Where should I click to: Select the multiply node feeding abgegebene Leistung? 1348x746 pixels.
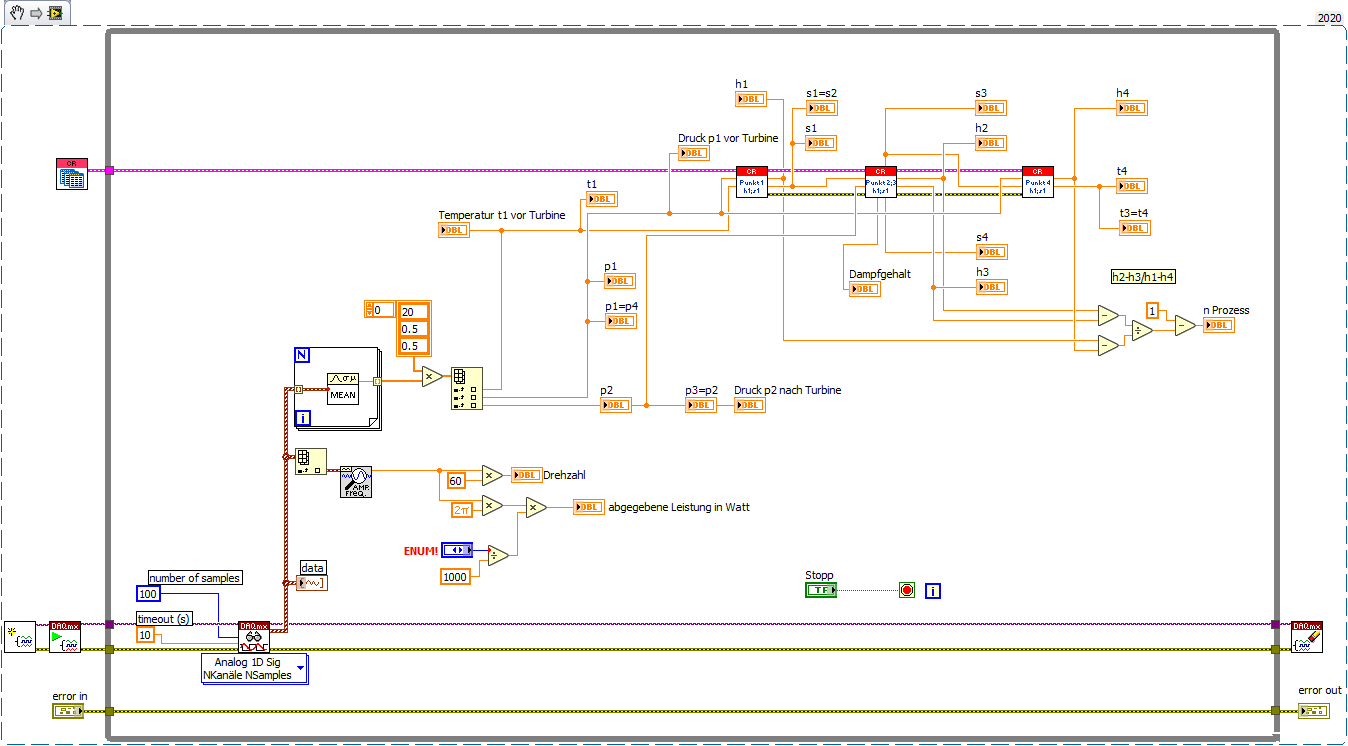536,508
